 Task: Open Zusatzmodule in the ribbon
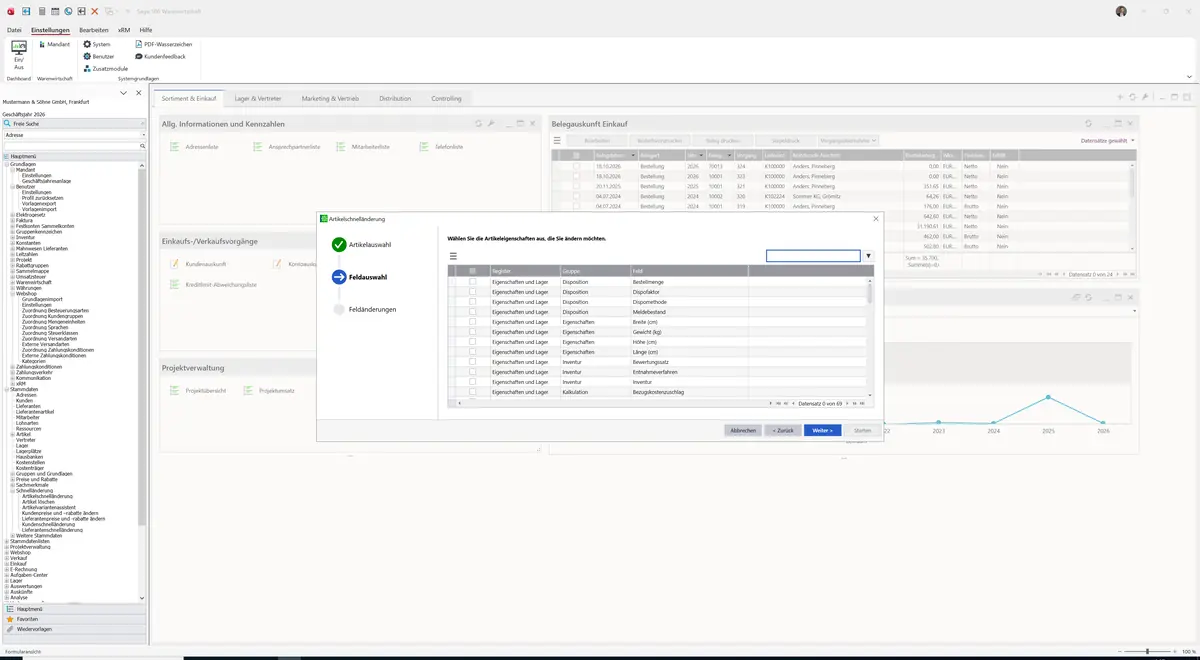105,68
